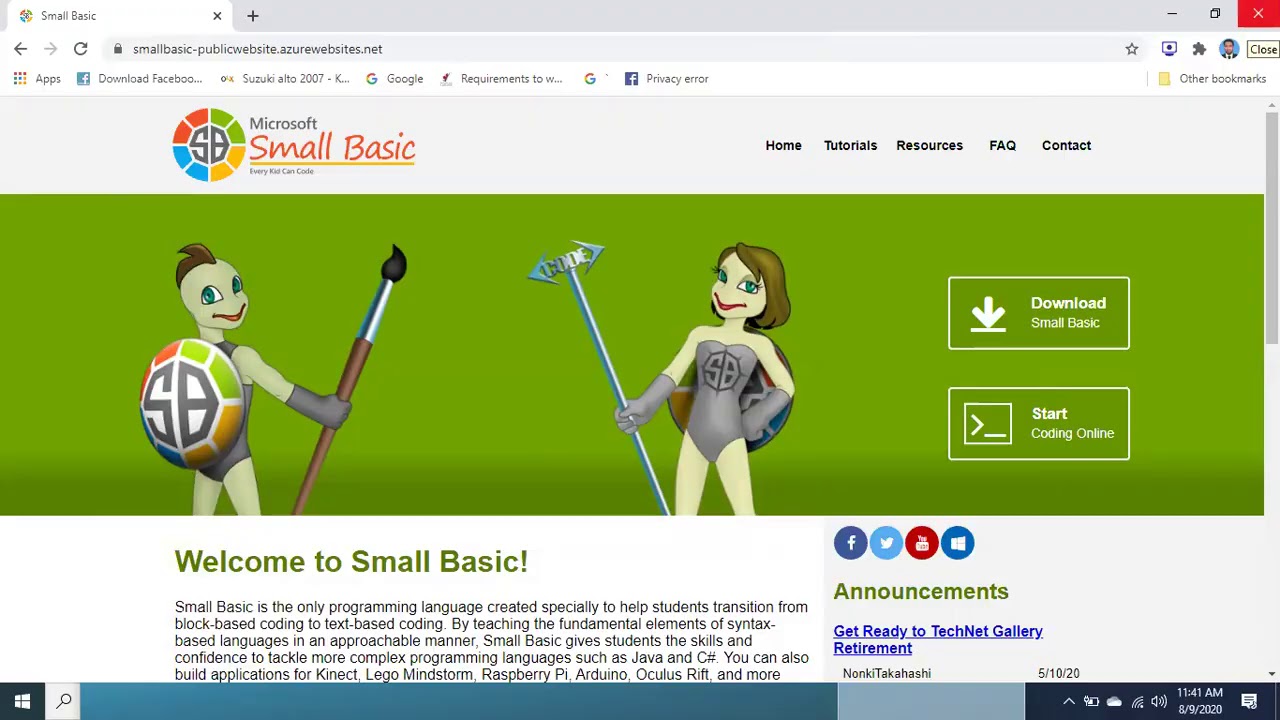
Task: Open the Resources menu item
Action: point(929,146)
